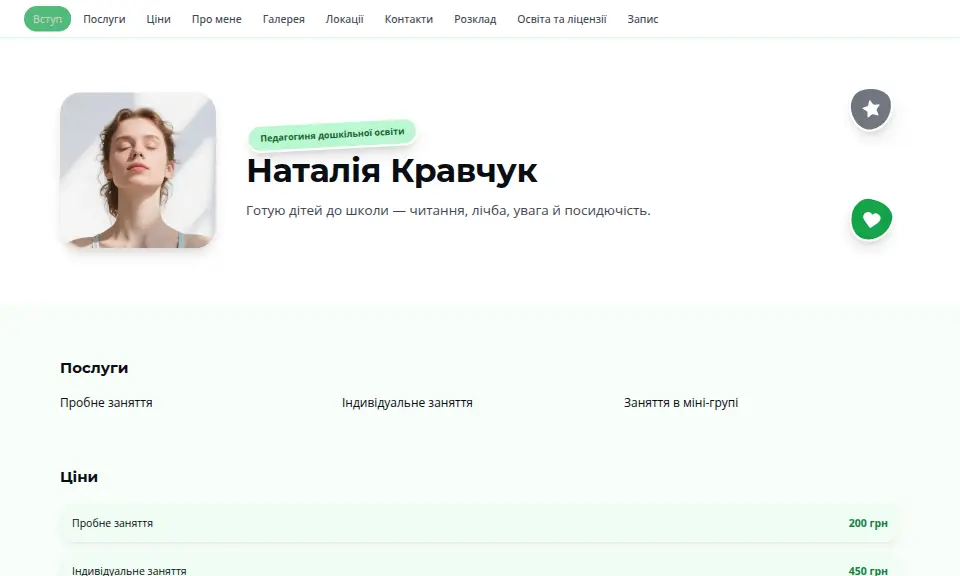Screen dimensions: 960x576
Task: Click the Послуги section heading
Action: click(x=94, y=368)
